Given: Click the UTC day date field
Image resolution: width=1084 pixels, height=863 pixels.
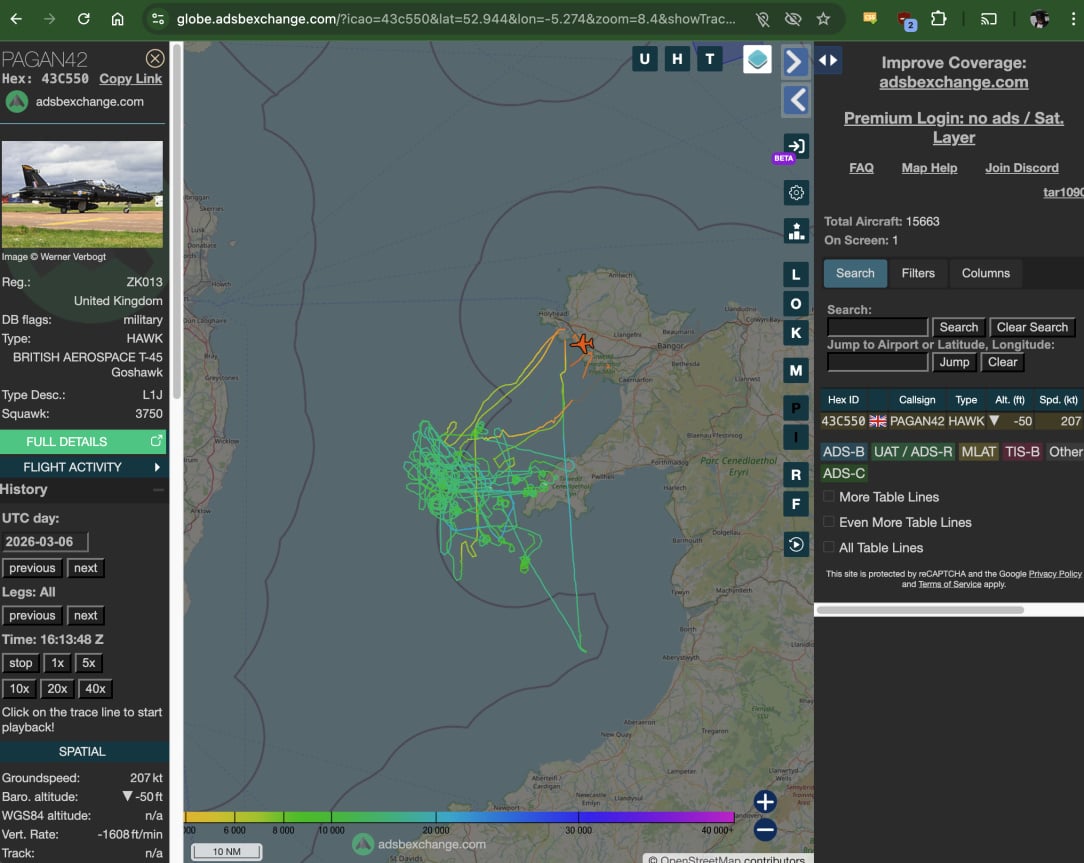Looking at the screenshot, I should 45,542.
